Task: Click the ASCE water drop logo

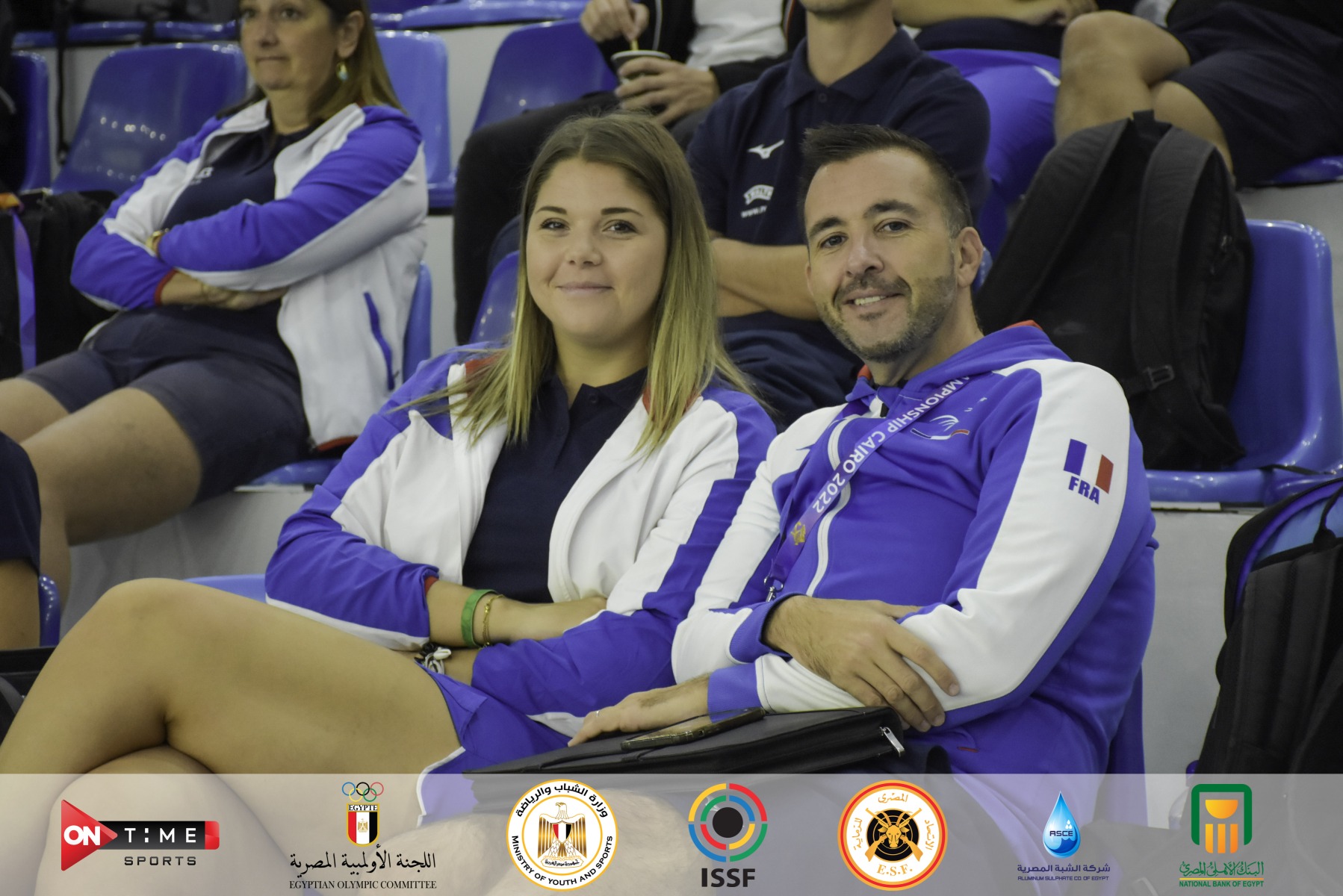Action: point(1062,824)
